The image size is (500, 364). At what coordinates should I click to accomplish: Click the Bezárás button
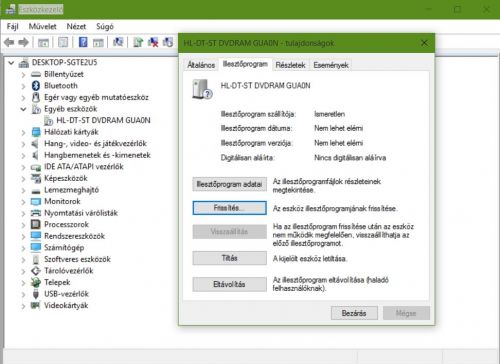pyautogui.click(x=354, y=313)
